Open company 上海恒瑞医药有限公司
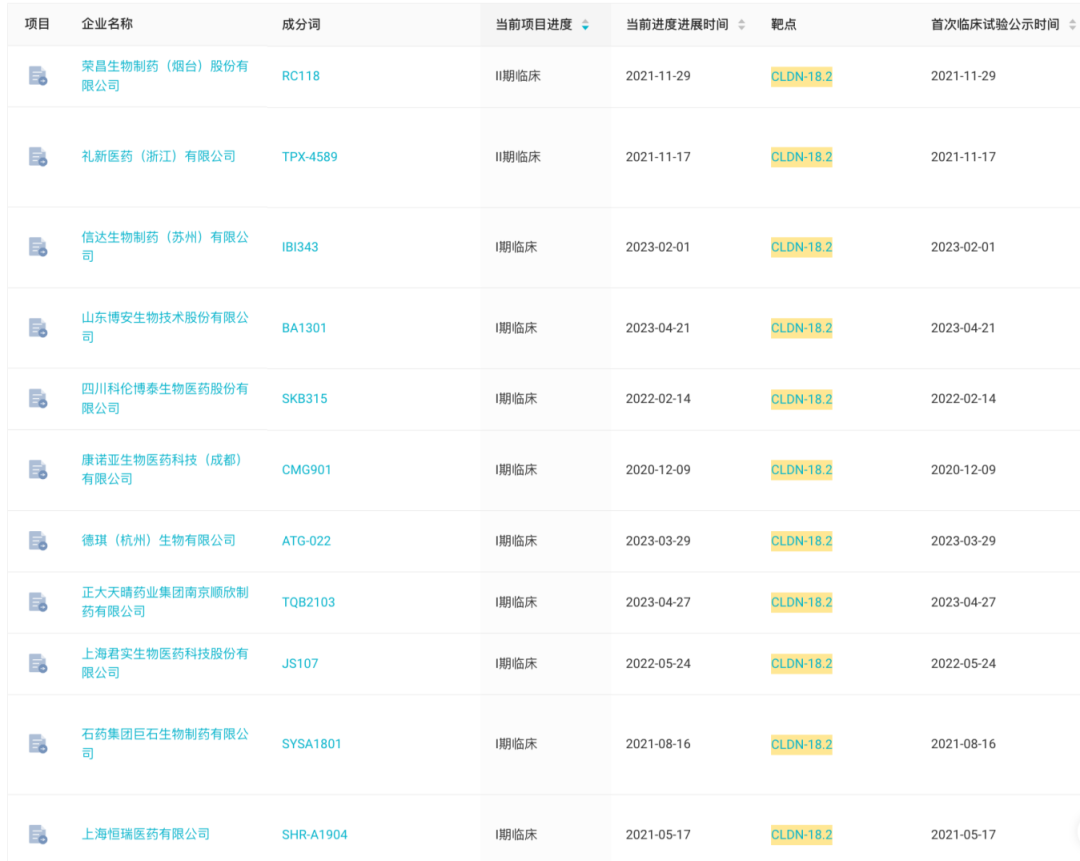The width and height of the screenshot is (1080, 861). point(145,834)
